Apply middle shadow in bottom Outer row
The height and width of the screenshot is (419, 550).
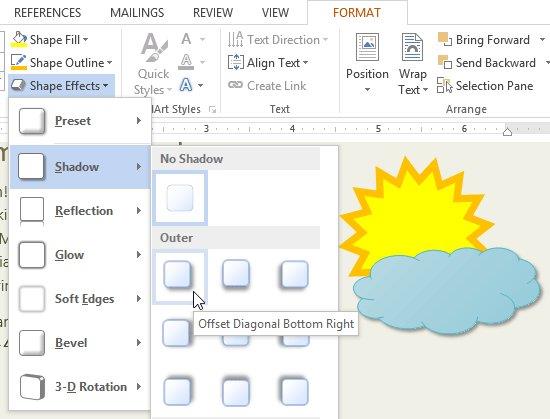pyautogui.click(x=236, y=391)
